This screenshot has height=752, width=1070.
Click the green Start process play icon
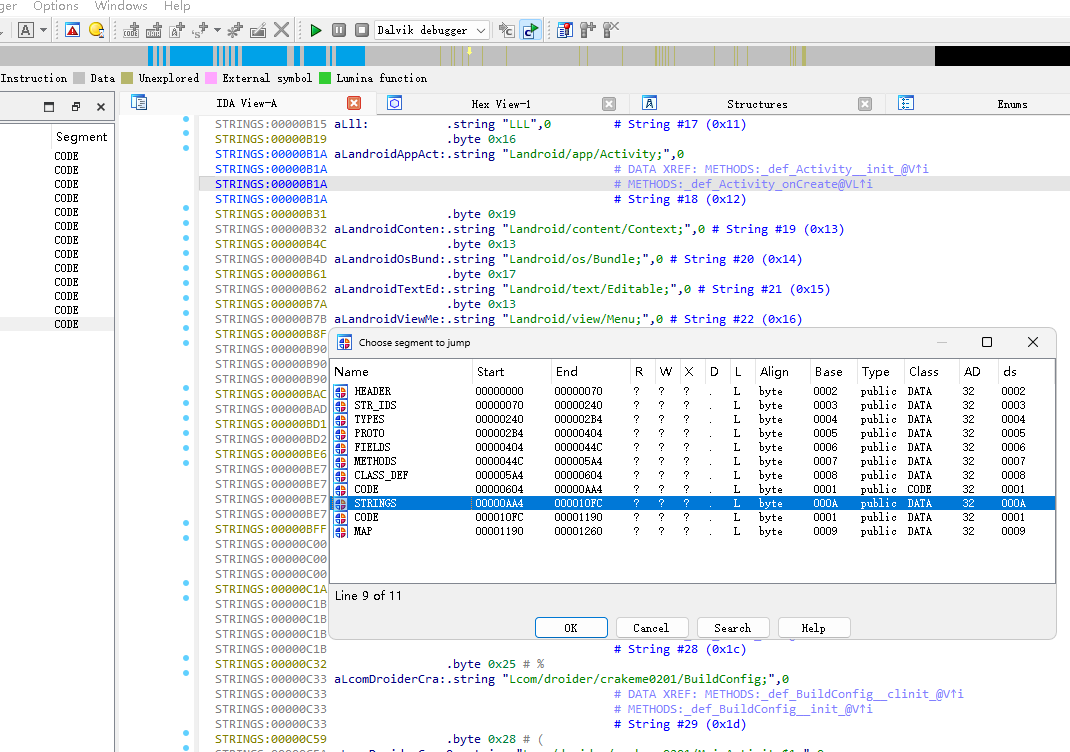pyautogui.click(x=316, y=30)
